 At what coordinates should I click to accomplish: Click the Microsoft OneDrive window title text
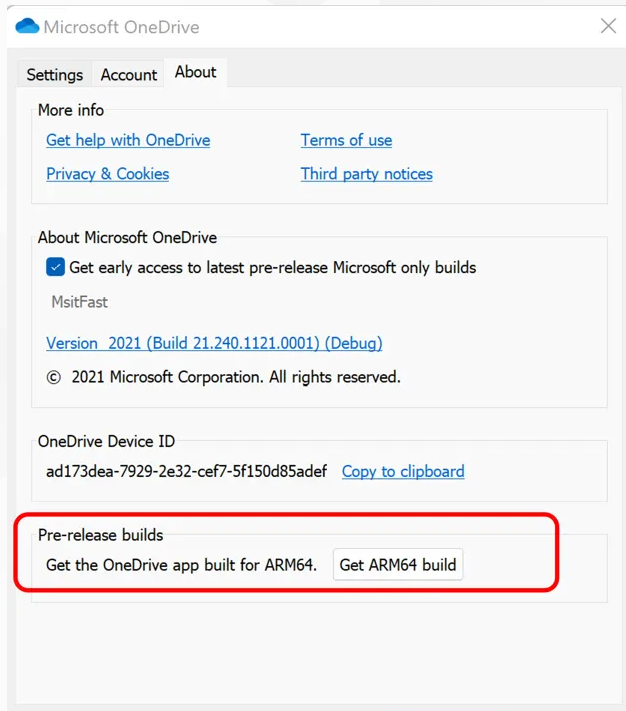(x=121, y=27)
